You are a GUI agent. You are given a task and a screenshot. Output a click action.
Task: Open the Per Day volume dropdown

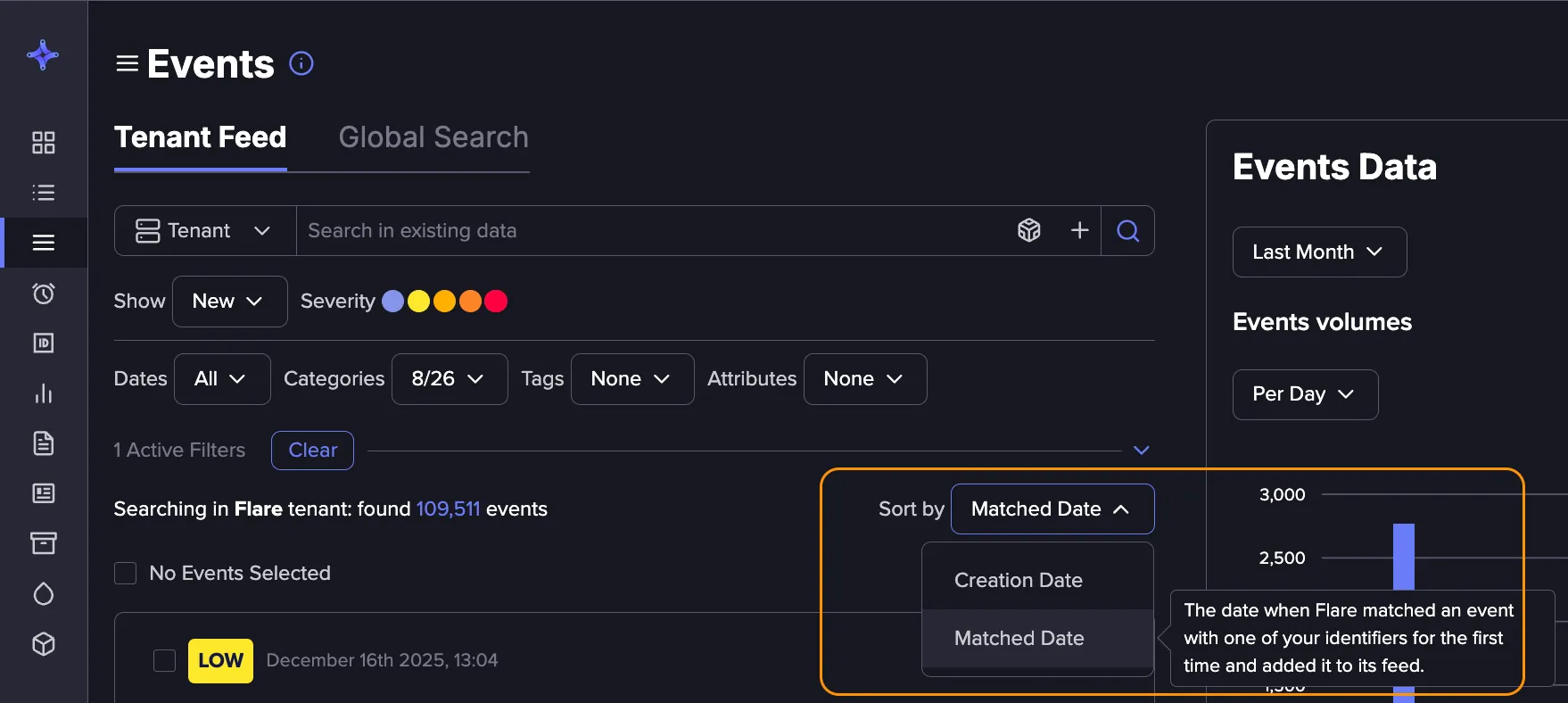[x=1305, y=394]
